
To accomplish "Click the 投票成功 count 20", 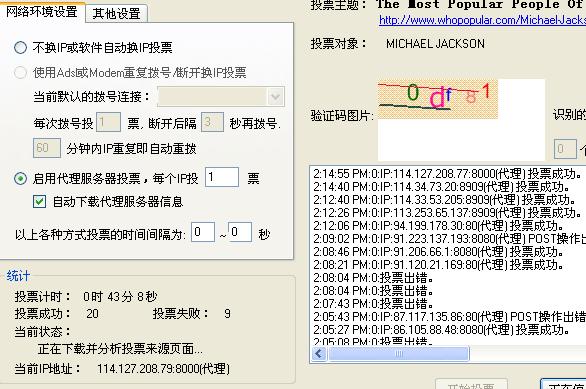I will click(92, 314).
